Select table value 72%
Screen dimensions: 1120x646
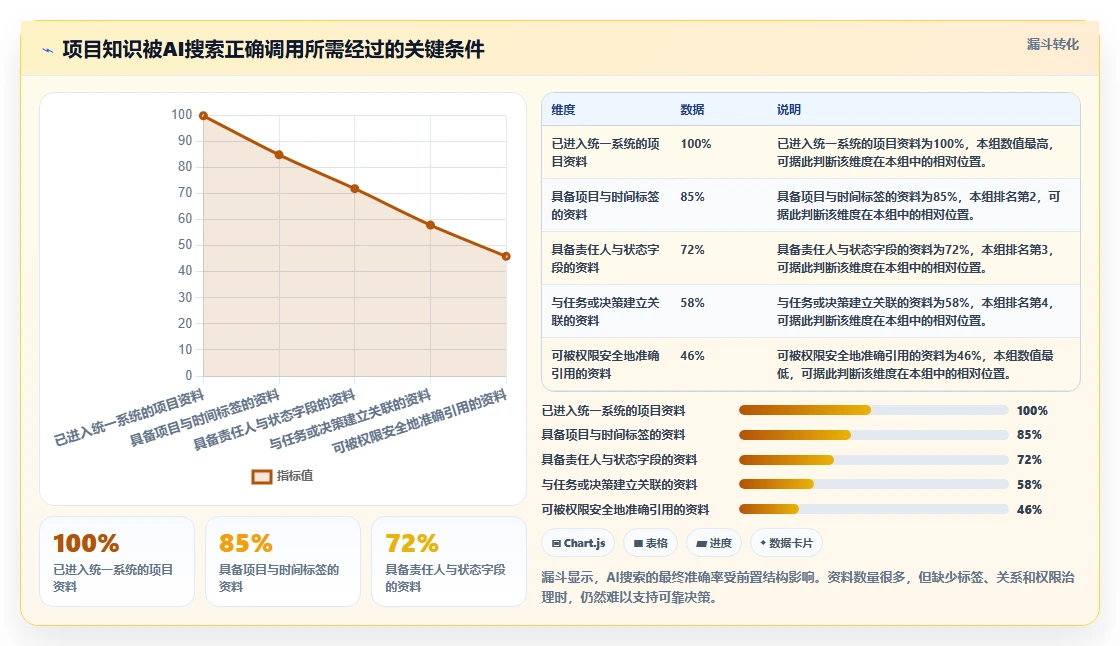(x=692, y=249)
